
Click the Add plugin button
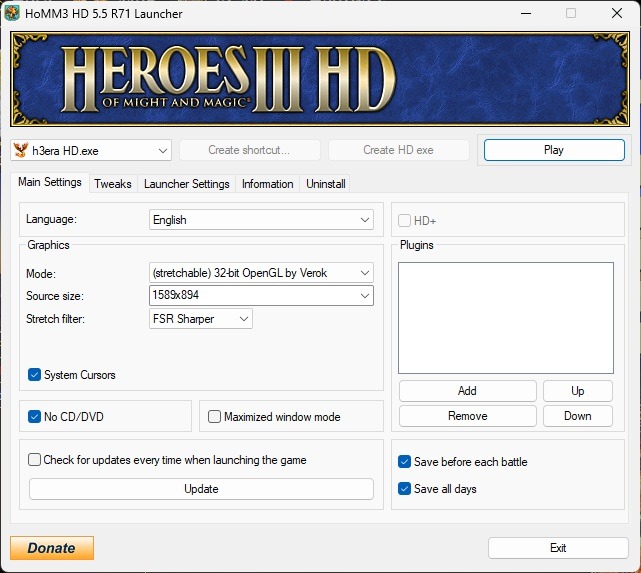click(x=468, y=391)
